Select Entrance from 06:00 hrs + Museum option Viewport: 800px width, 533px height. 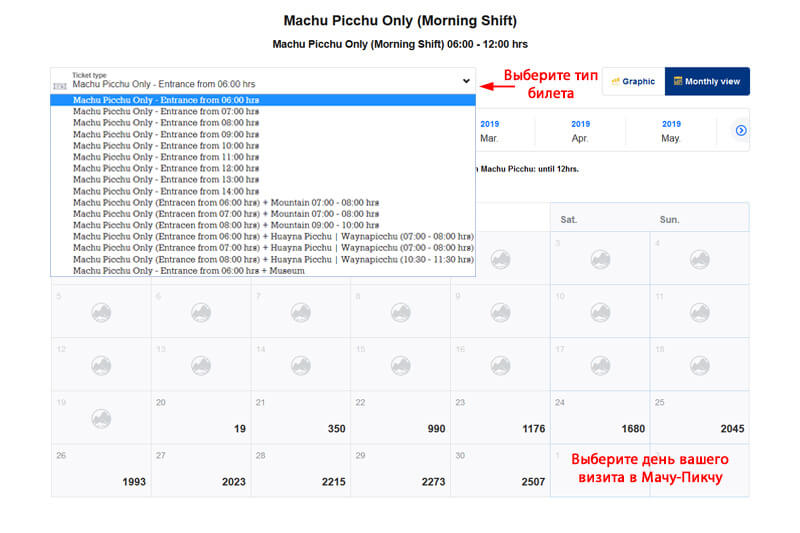(x=263, y=270)
